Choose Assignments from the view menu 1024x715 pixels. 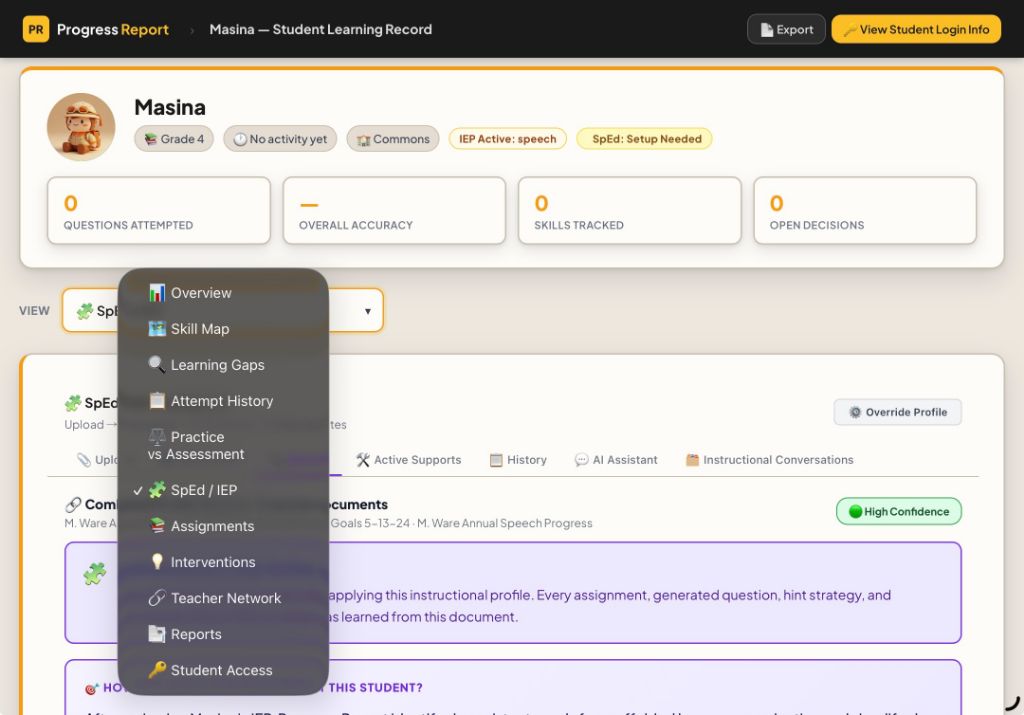pyautogui.click(x=223, y=526)
